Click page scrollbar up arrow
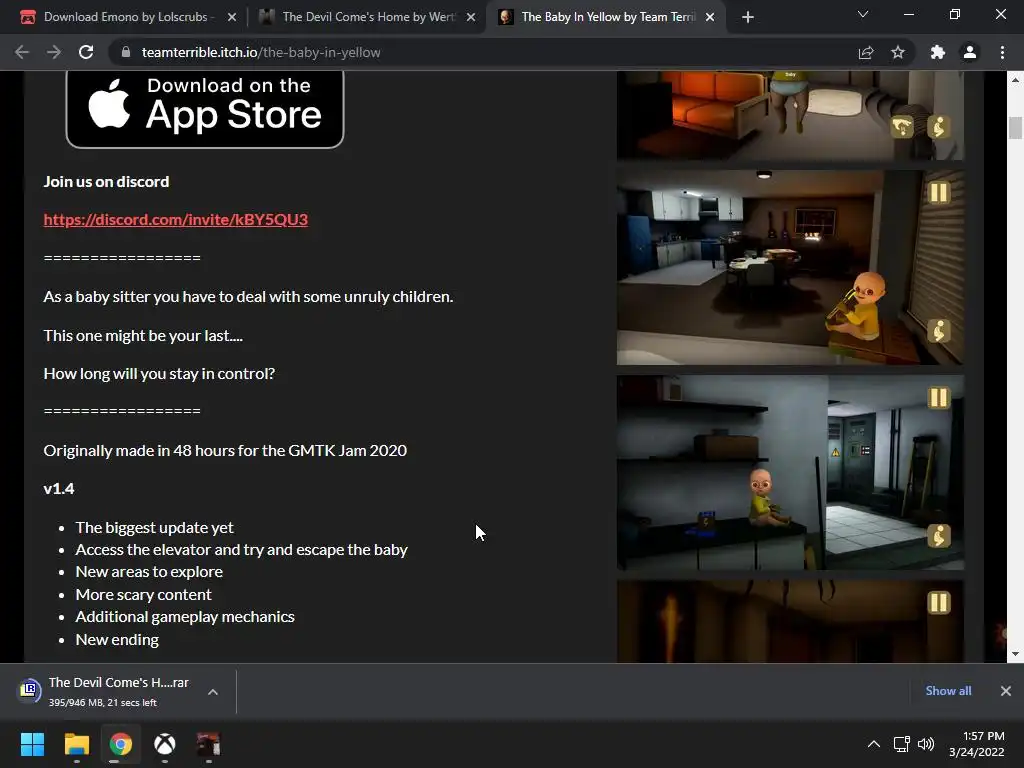 [x=1015, y=80]
